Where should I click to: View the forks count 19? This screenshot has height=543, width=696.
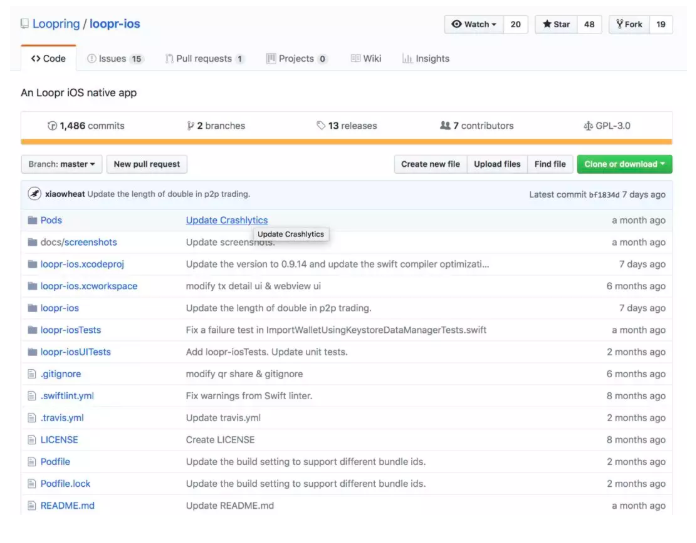661,24
